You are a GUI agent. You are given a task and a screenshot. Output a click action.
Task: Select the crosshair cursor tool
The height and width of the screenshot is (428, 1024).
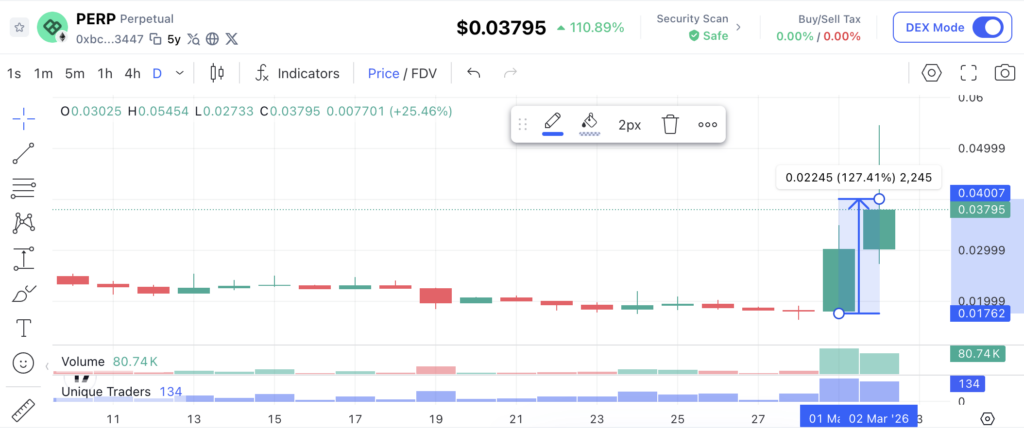pos(24,119)
